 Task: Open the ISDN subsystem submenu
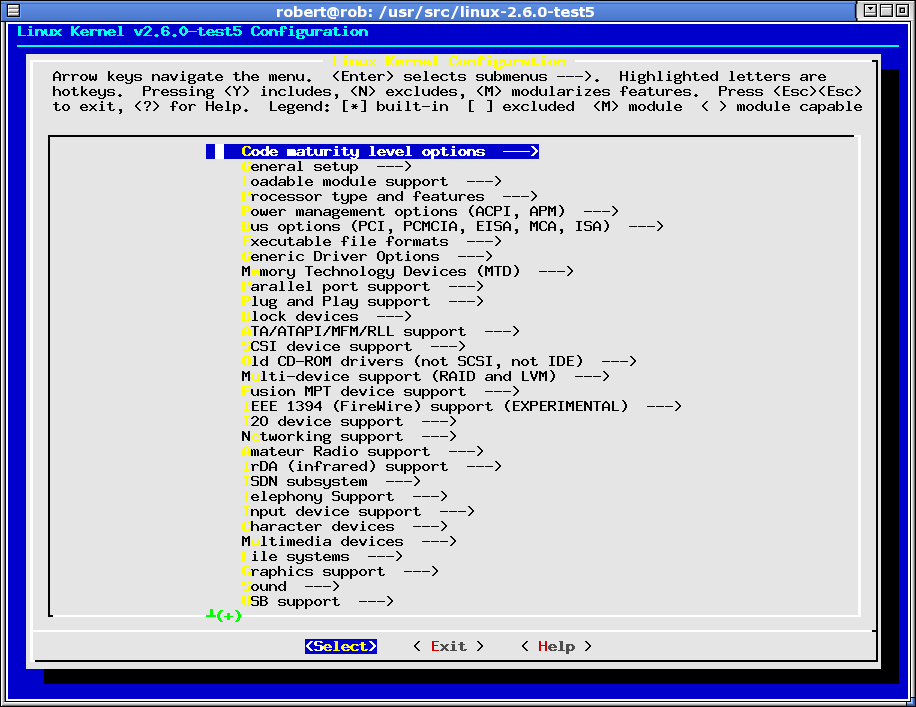pos(331,482)
